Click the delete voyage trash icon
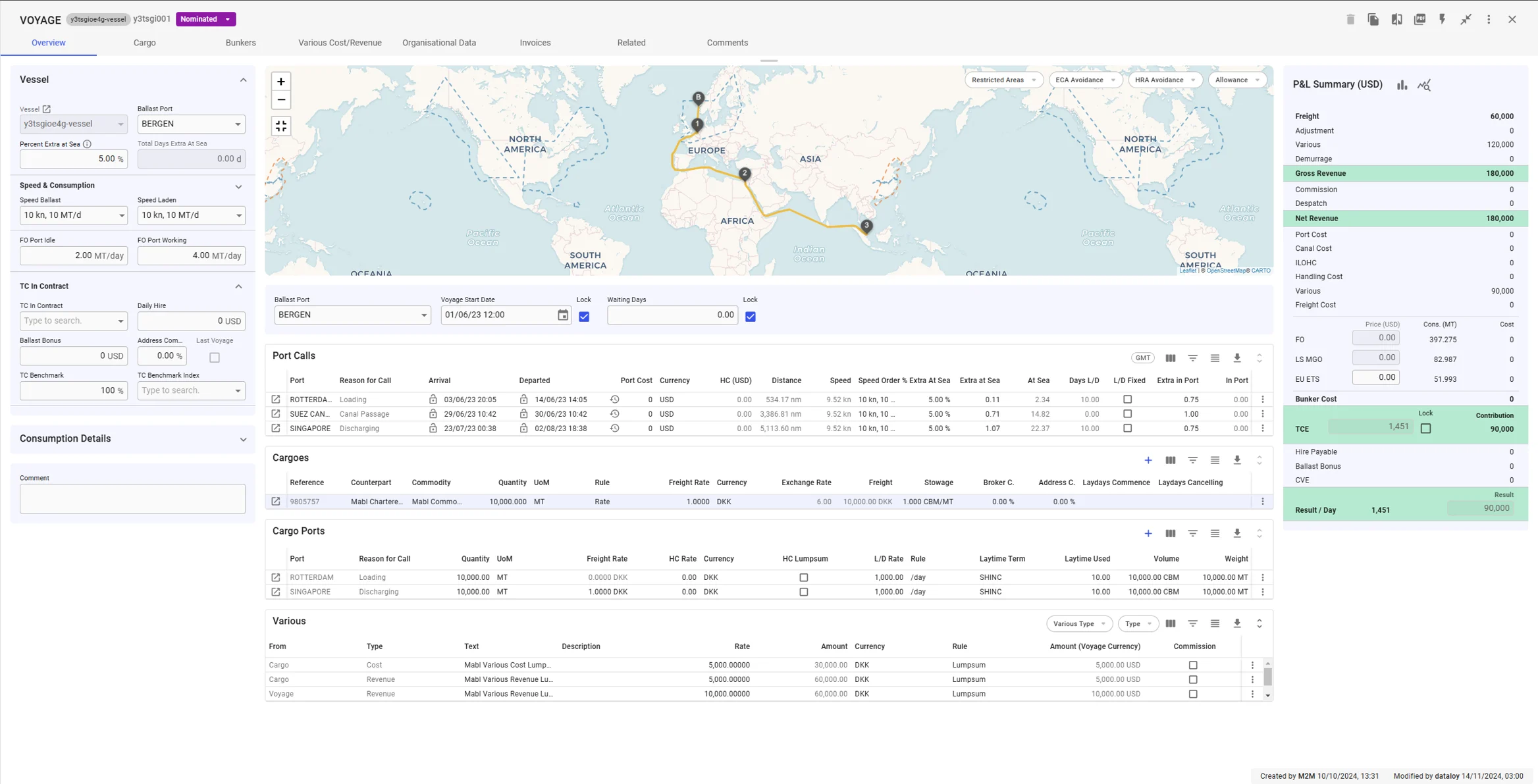The image size is (1538, 784). (1350, 20)
